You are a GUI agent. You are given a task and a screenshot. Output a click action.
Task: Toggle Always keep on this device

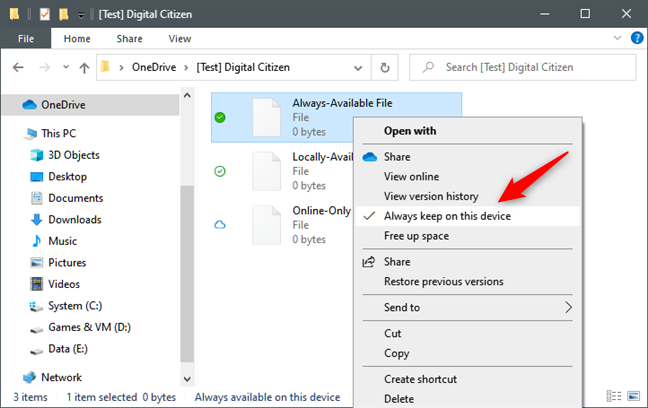point(468,216)
